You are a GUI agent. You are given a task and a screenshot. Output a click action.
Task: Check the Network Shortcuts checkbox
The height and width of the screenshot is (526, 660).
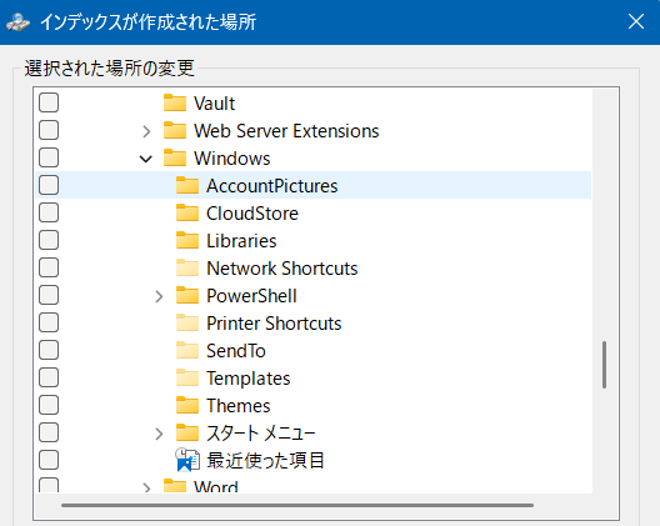[x=49, y=268]
